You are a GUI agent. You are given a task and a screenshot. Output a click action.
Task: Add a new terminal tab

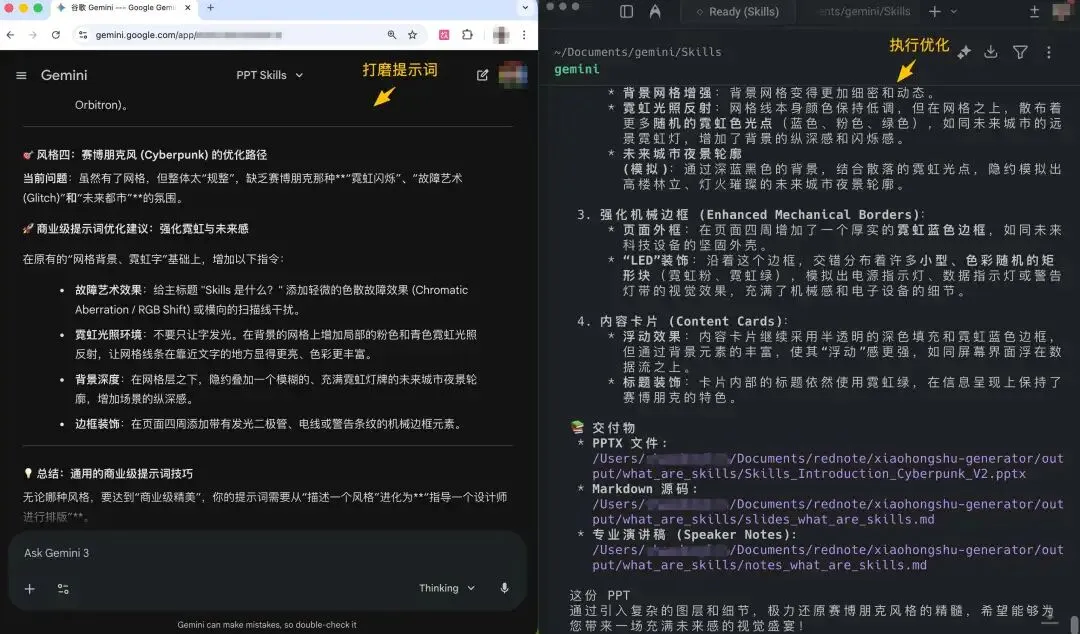pos(934,11)
